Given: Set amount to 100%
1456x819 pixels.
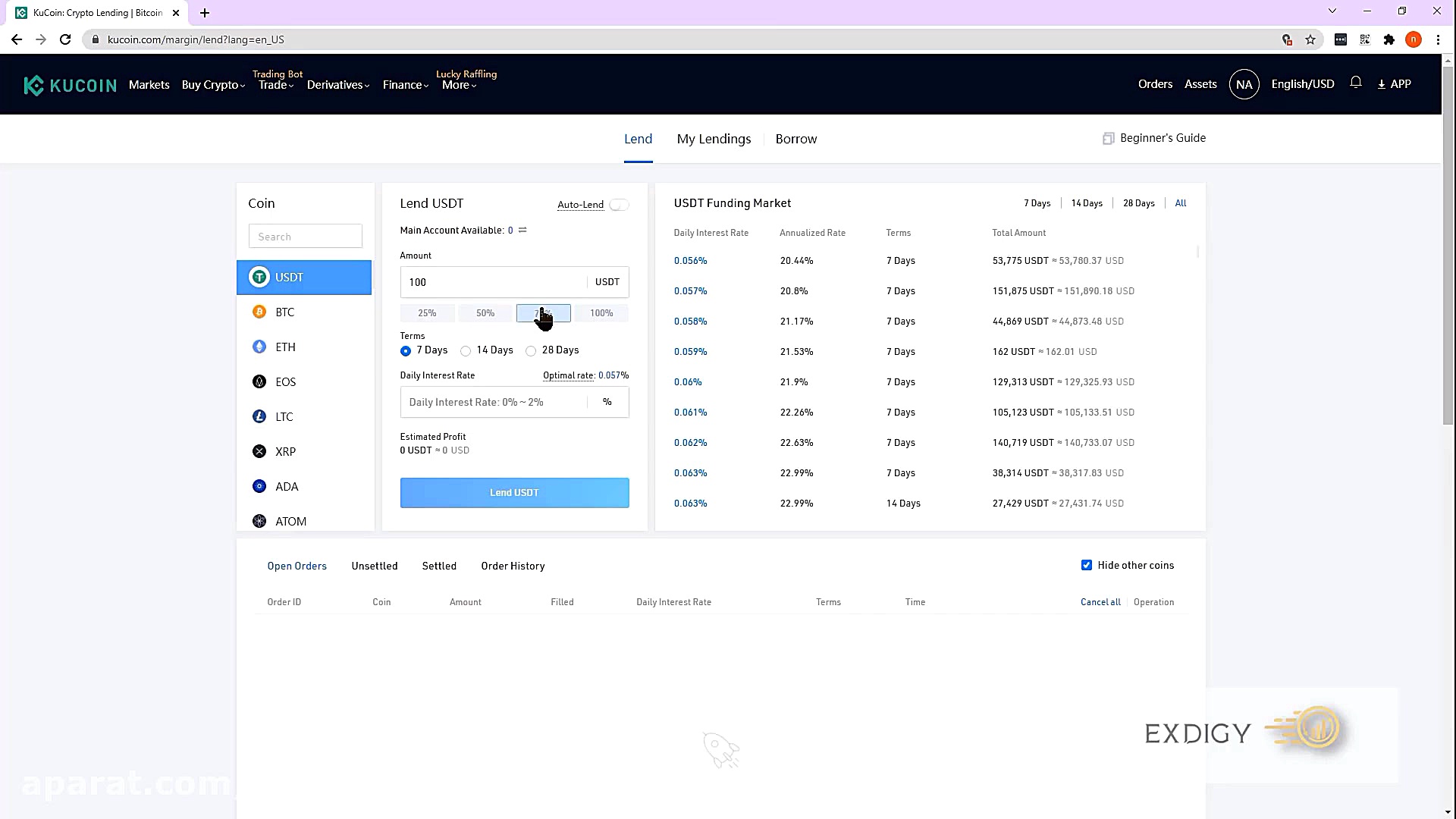Looking at the screenshot, I should 601,313.
